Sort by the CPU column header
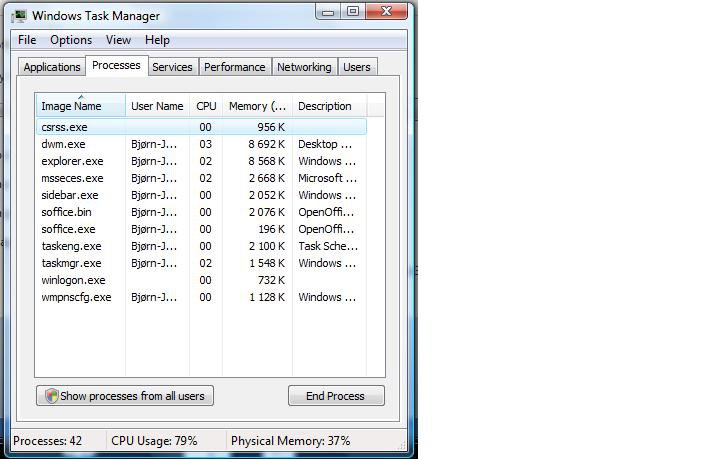The image size is (720, 459). click(206, 106)
